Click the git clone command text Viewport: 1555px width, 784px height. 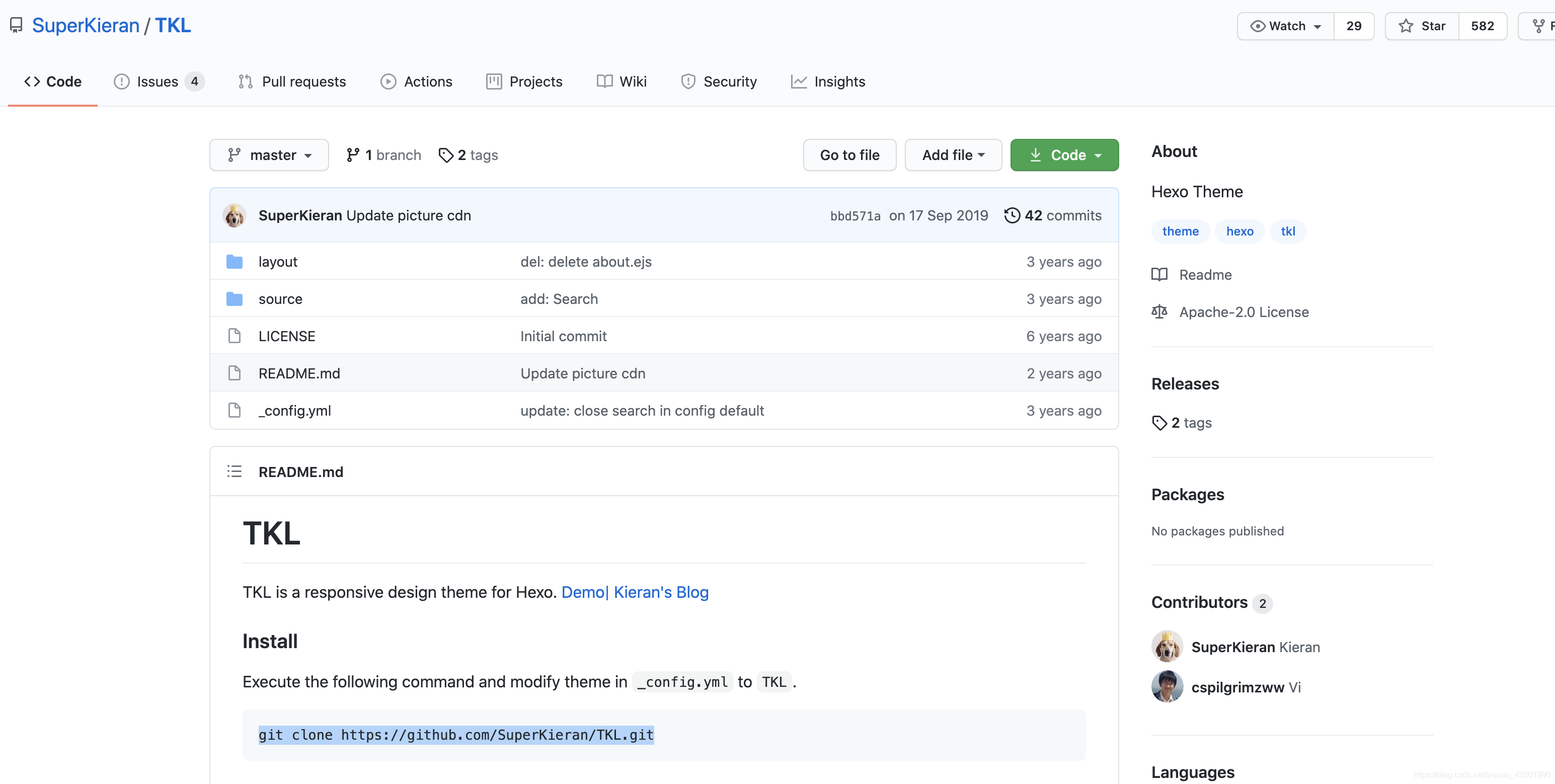coord(456,735)
